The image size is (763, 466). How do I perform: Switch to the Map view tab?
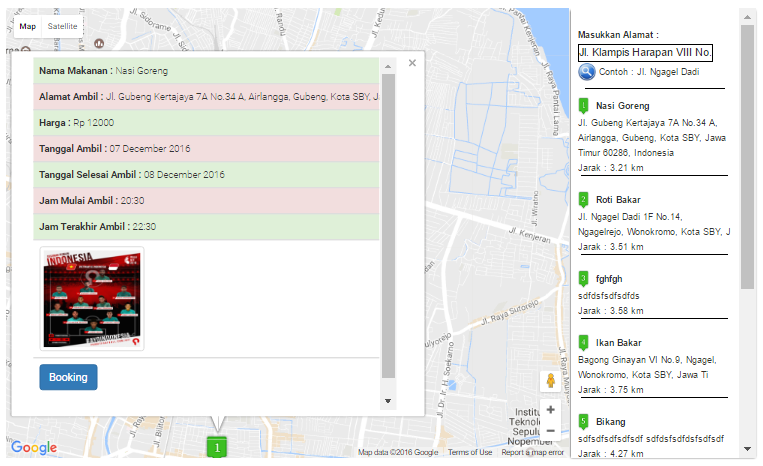pyautogui.click(x=28, y=26)
